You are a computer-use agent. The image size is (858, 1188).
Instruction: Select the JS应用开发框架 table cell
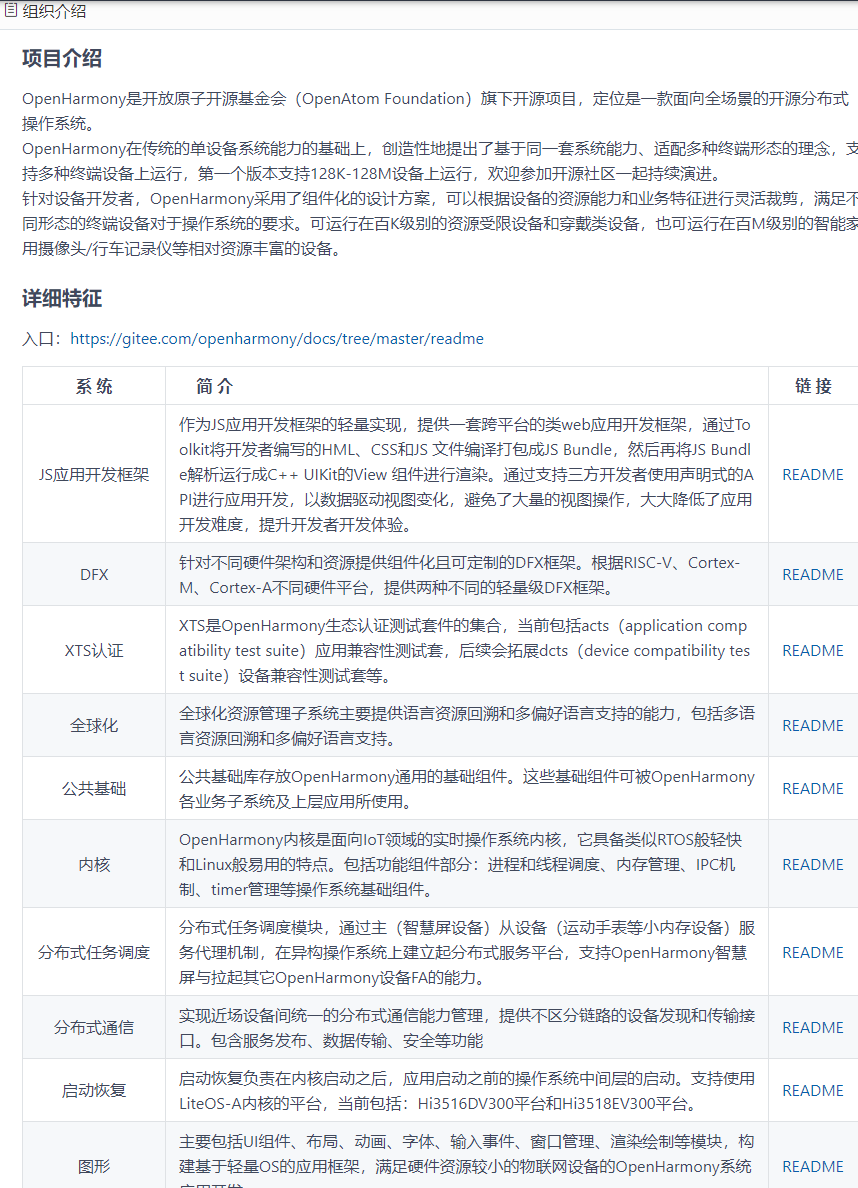(x=94, y=474)
